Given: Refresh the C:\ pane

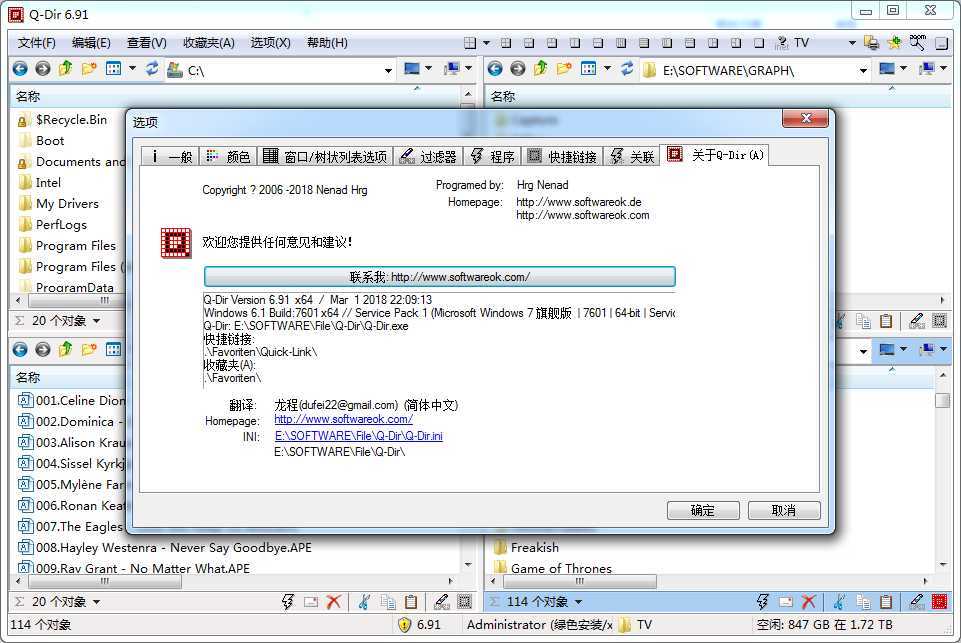Looking at the screenshot, I should coord(152,69).
